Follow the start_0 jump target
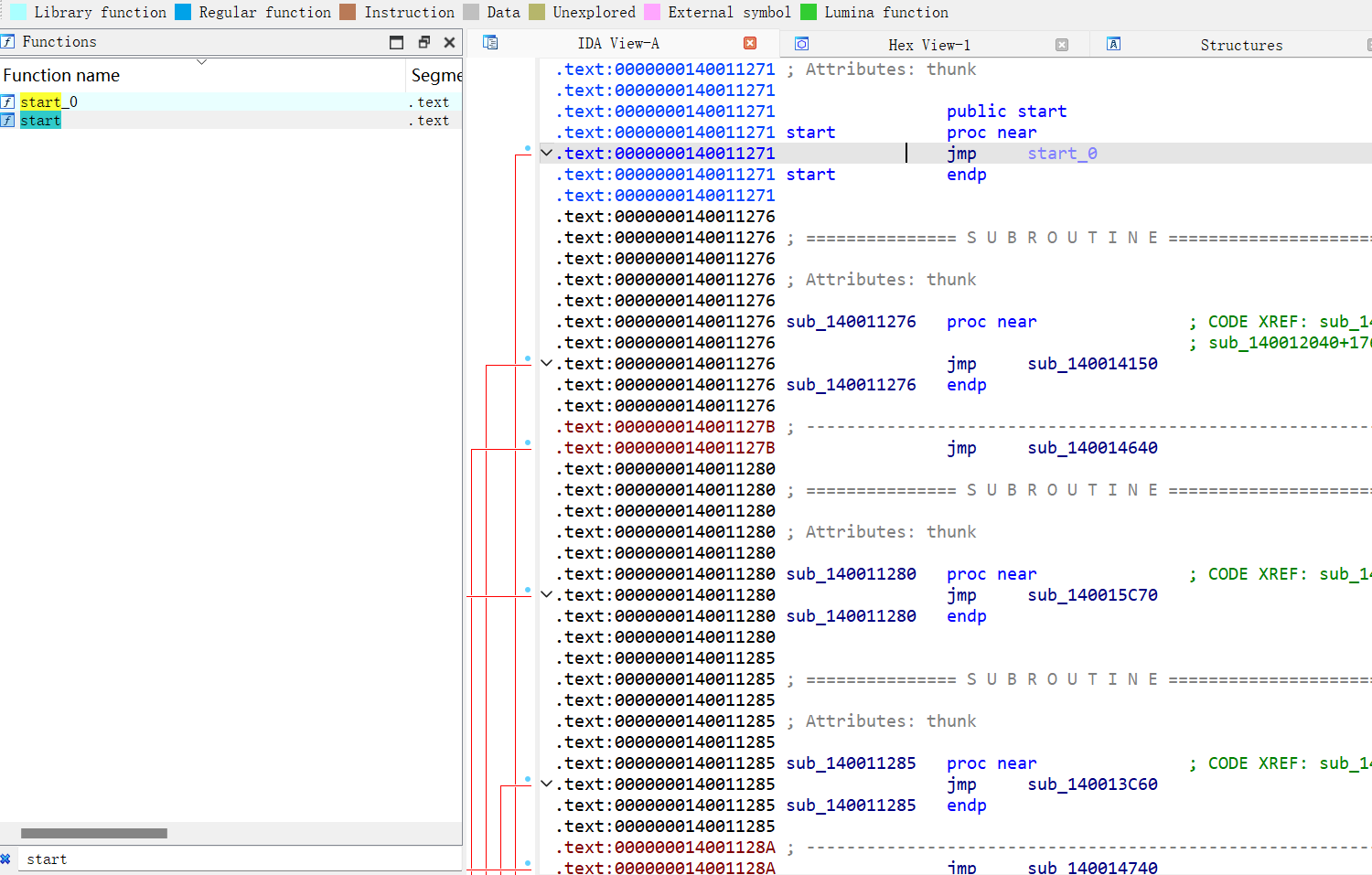 tap(1062, 154)
